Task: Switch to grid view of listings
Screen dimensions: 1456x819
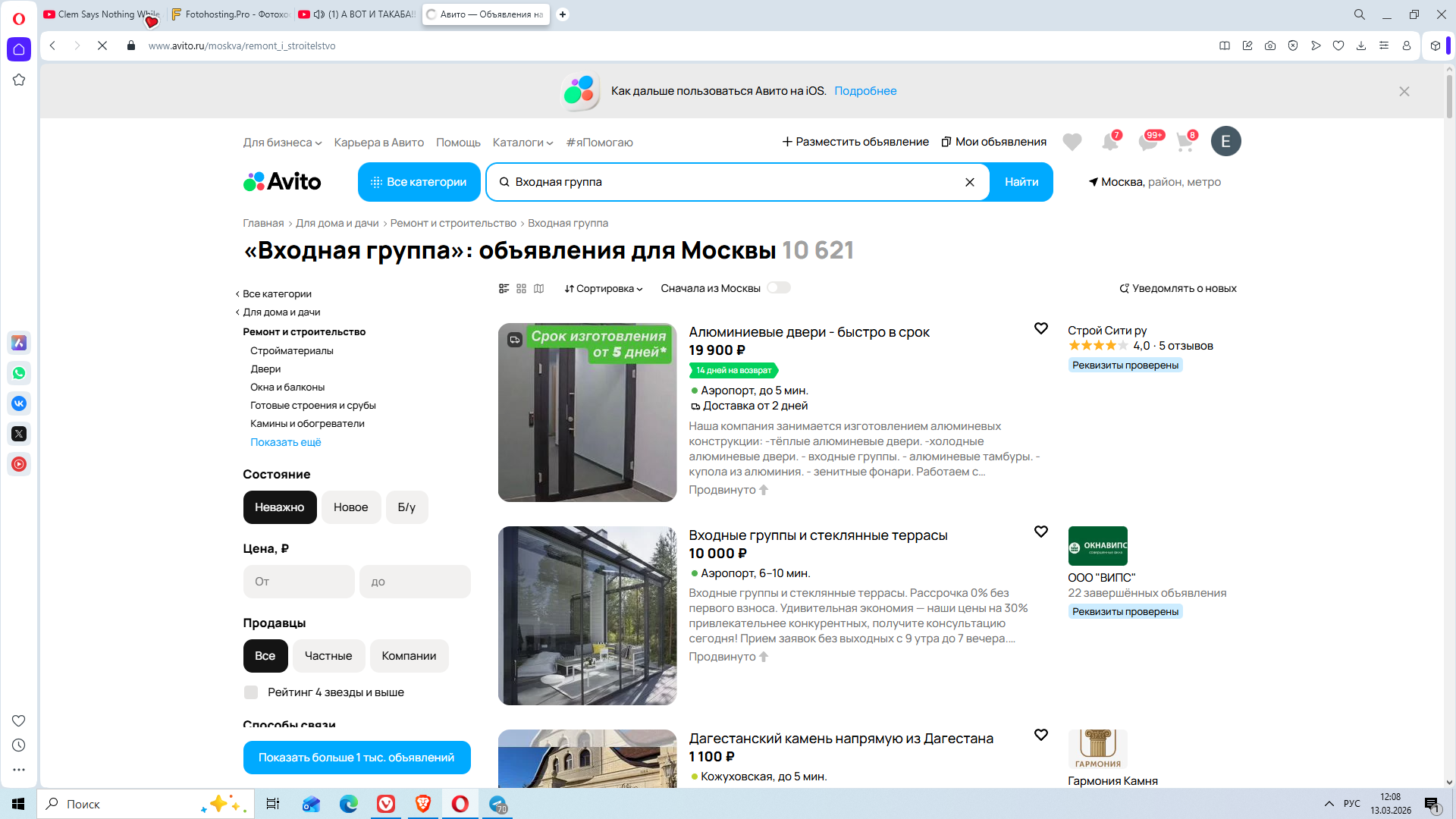Action: click(x=521, y=288)
